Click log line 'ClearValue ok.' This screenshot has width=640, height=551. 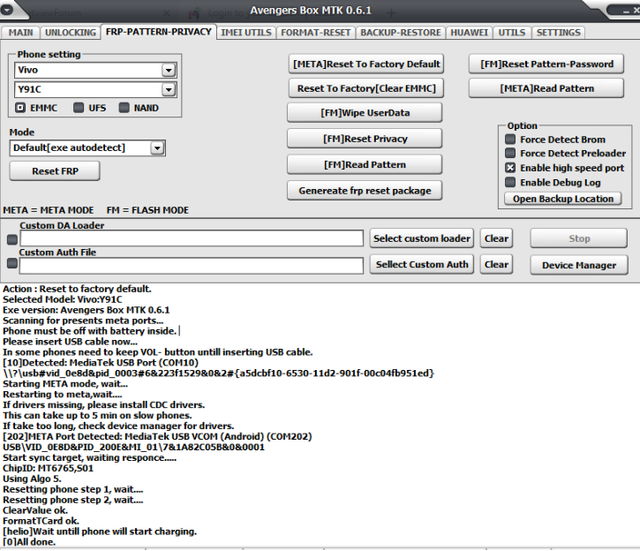click(x=35, y=510)
